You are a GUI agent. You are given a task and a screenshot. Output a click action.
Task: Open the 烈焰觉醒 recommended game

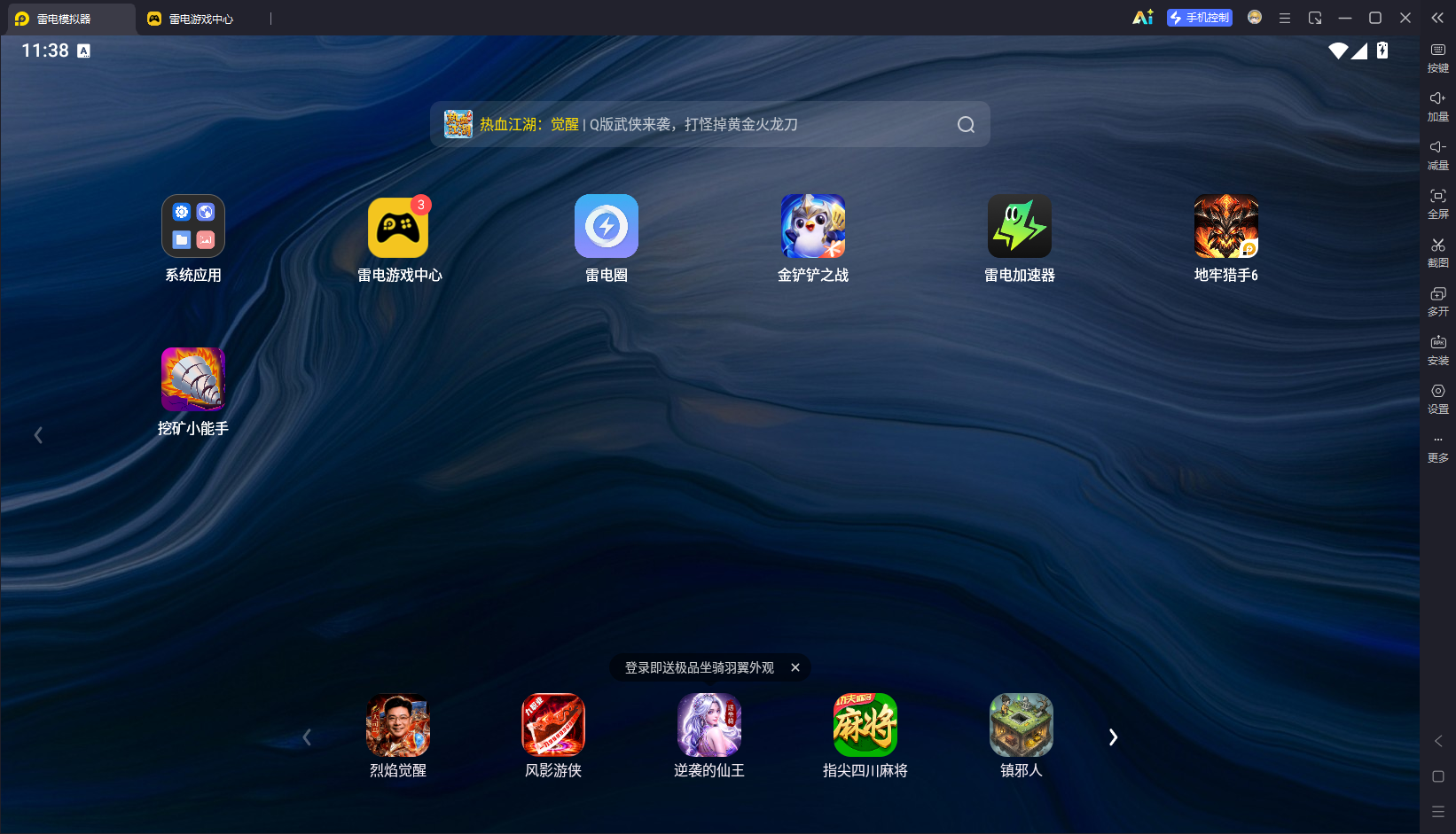coord(398,725)
